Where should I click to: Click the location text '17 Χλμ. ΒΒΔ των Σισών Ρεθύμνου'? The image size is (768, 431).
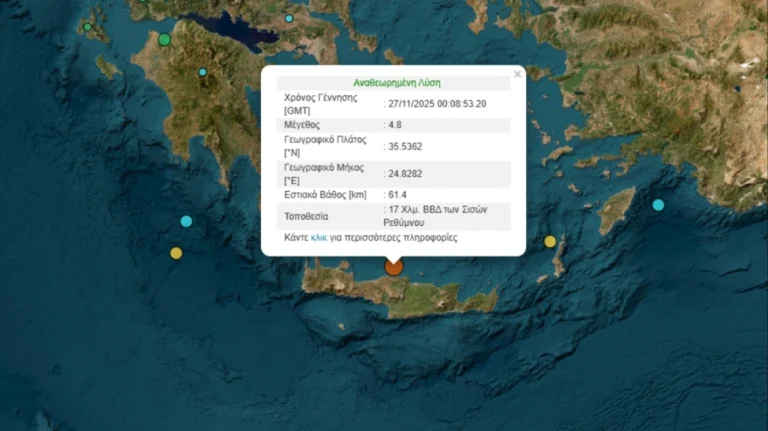[435, 216]
